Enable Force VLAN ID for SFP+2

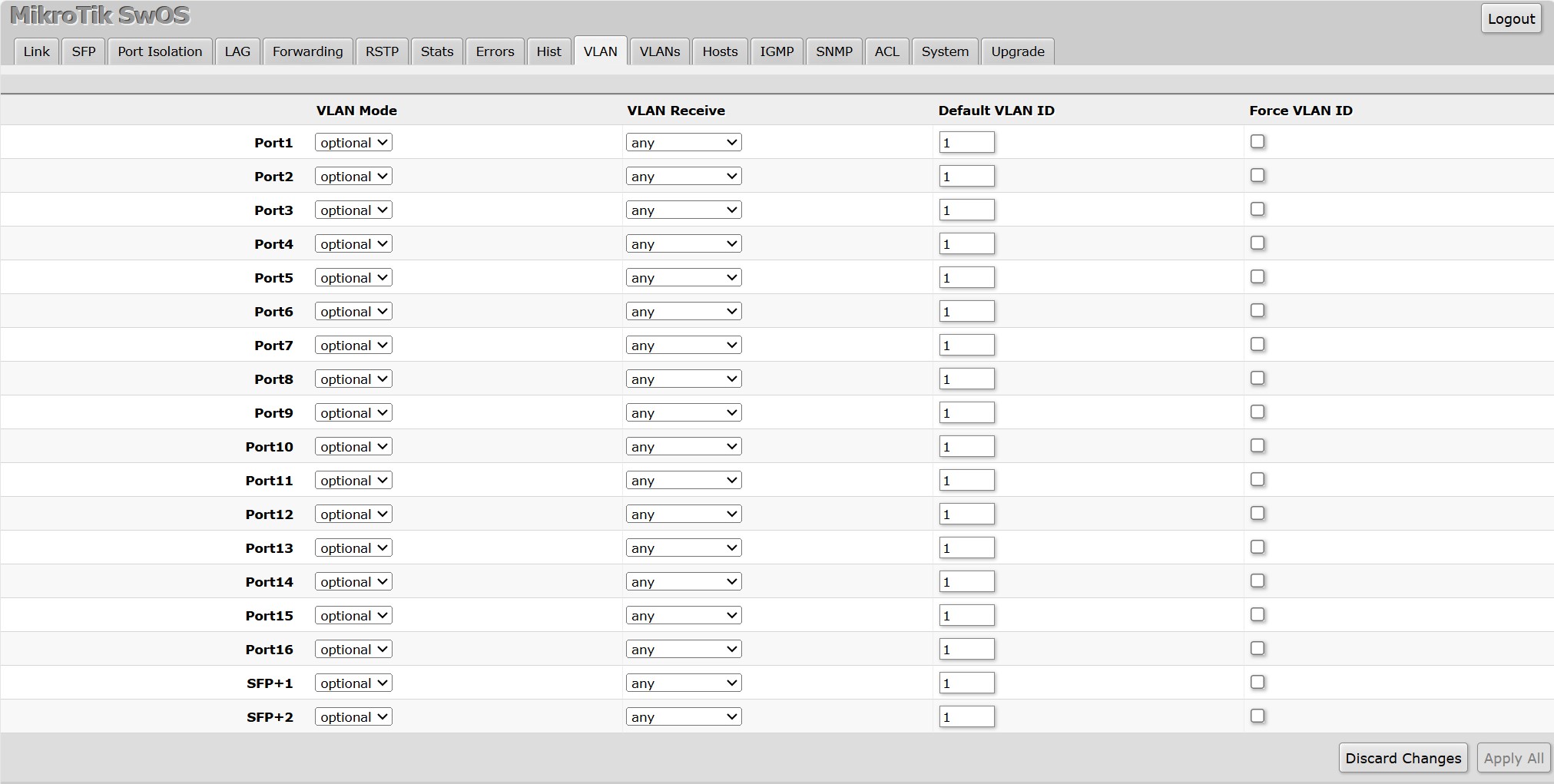pos(1257,716)
